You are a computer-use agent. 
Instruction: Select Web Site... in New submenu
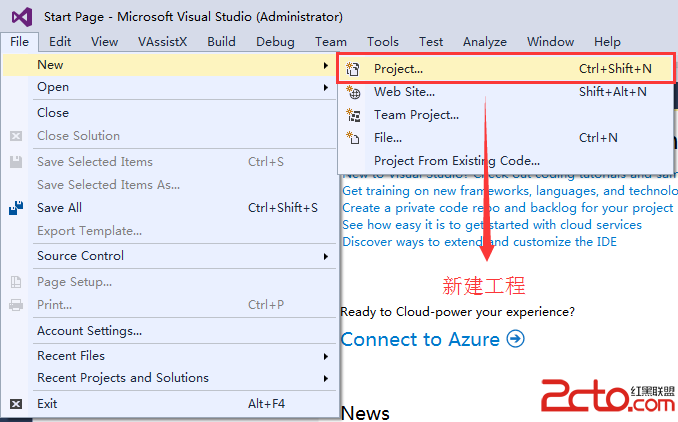point(505,92)
